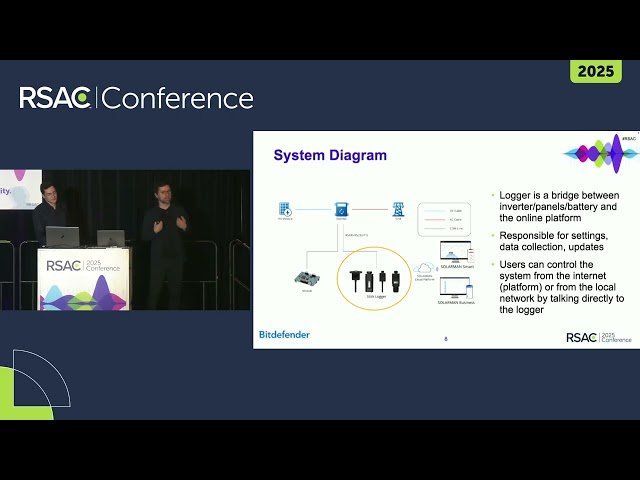The image size is (640, 480).
Task: Click the RSAC 2025 Conference slide footer logo
Action: coord(598,337)
